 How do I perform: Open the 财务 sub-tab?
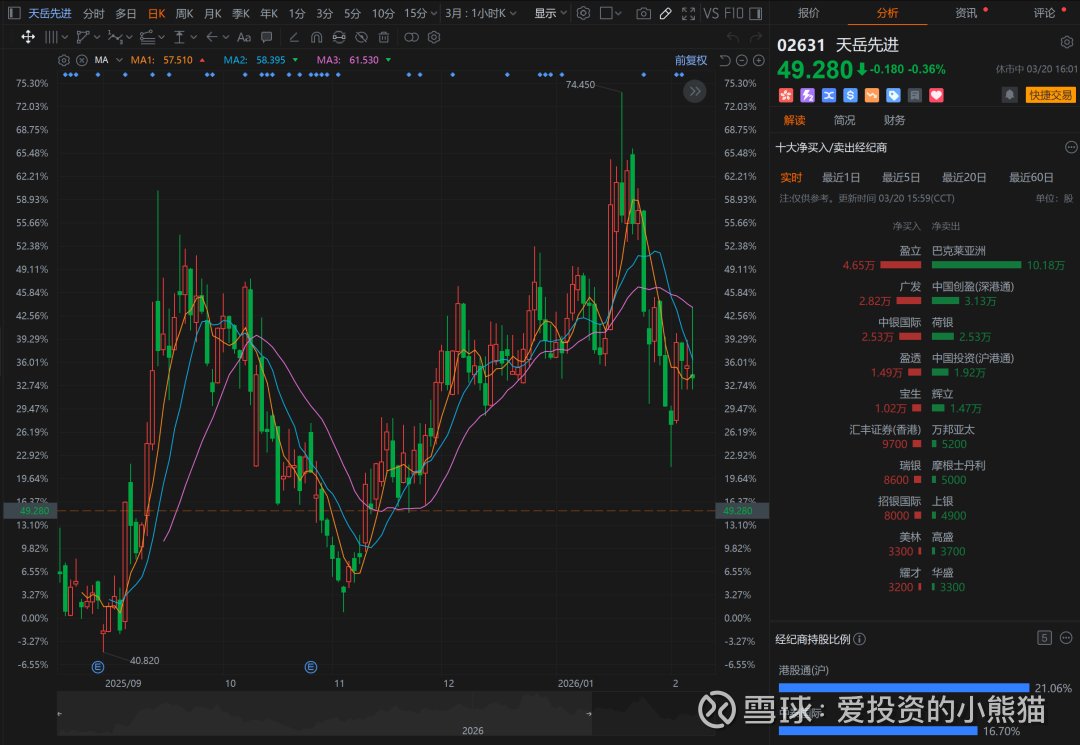(894, 120)
